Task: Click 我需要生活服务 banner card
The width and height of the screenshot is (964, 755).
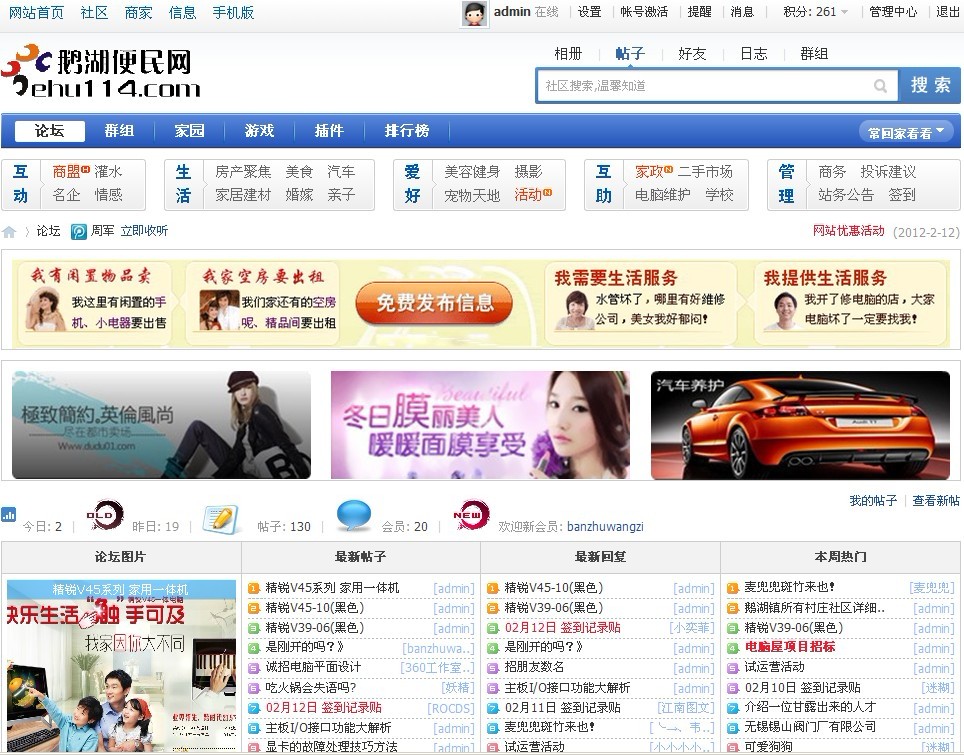Action: pyautogui.click(x=641, y=302)
